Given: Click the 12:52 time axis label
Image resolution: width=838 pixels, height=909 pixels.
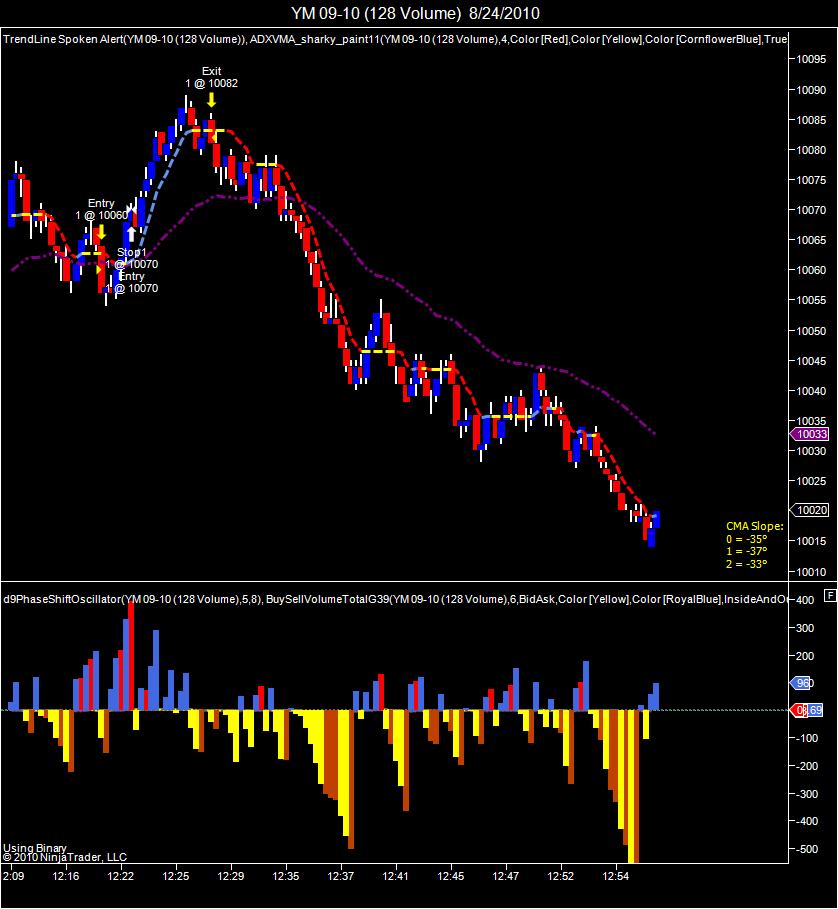Looking at the screenshot, I should click(560, 876).
